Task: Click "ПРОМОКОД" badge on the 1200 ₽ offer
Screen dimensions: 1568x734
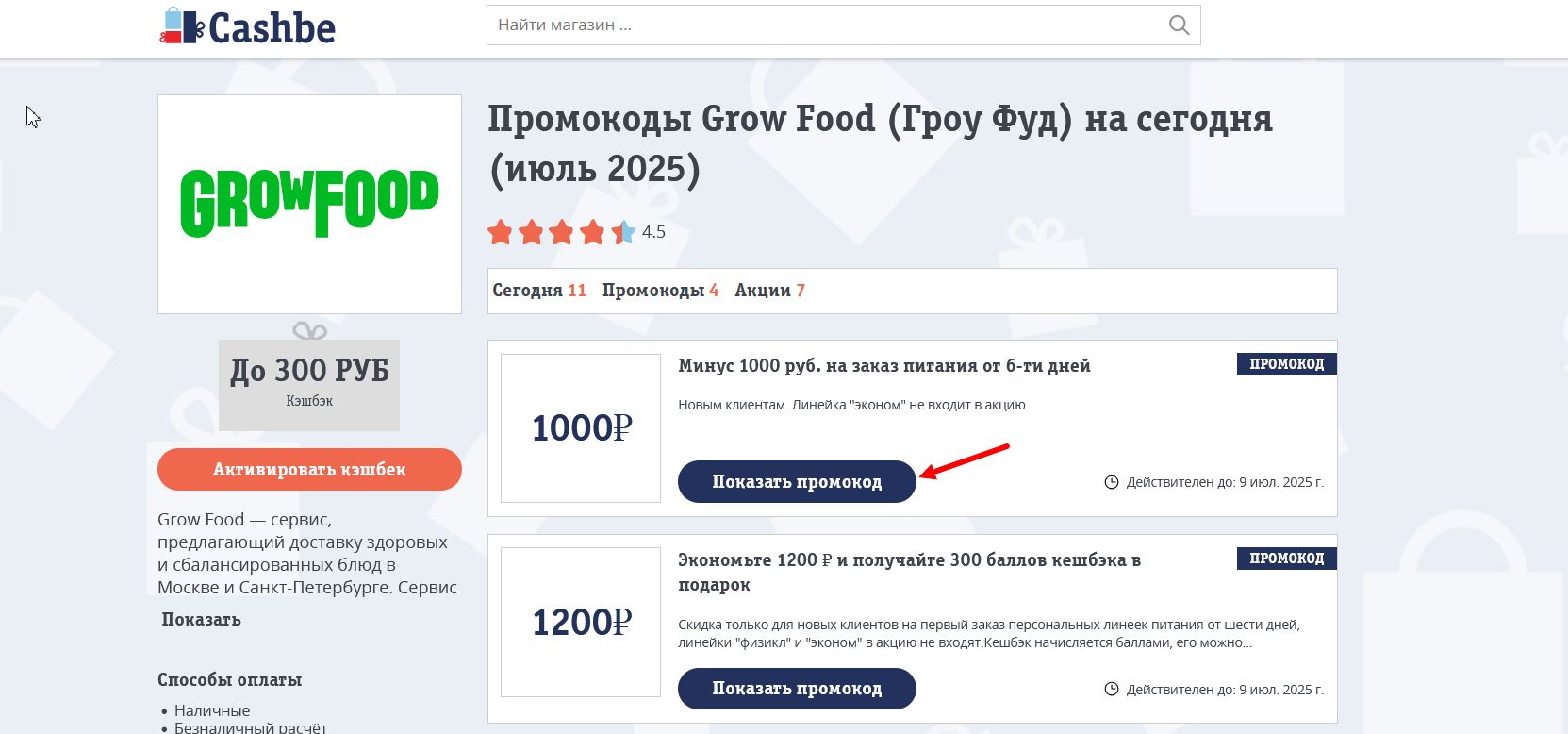Action: (x=1286, y=559)
